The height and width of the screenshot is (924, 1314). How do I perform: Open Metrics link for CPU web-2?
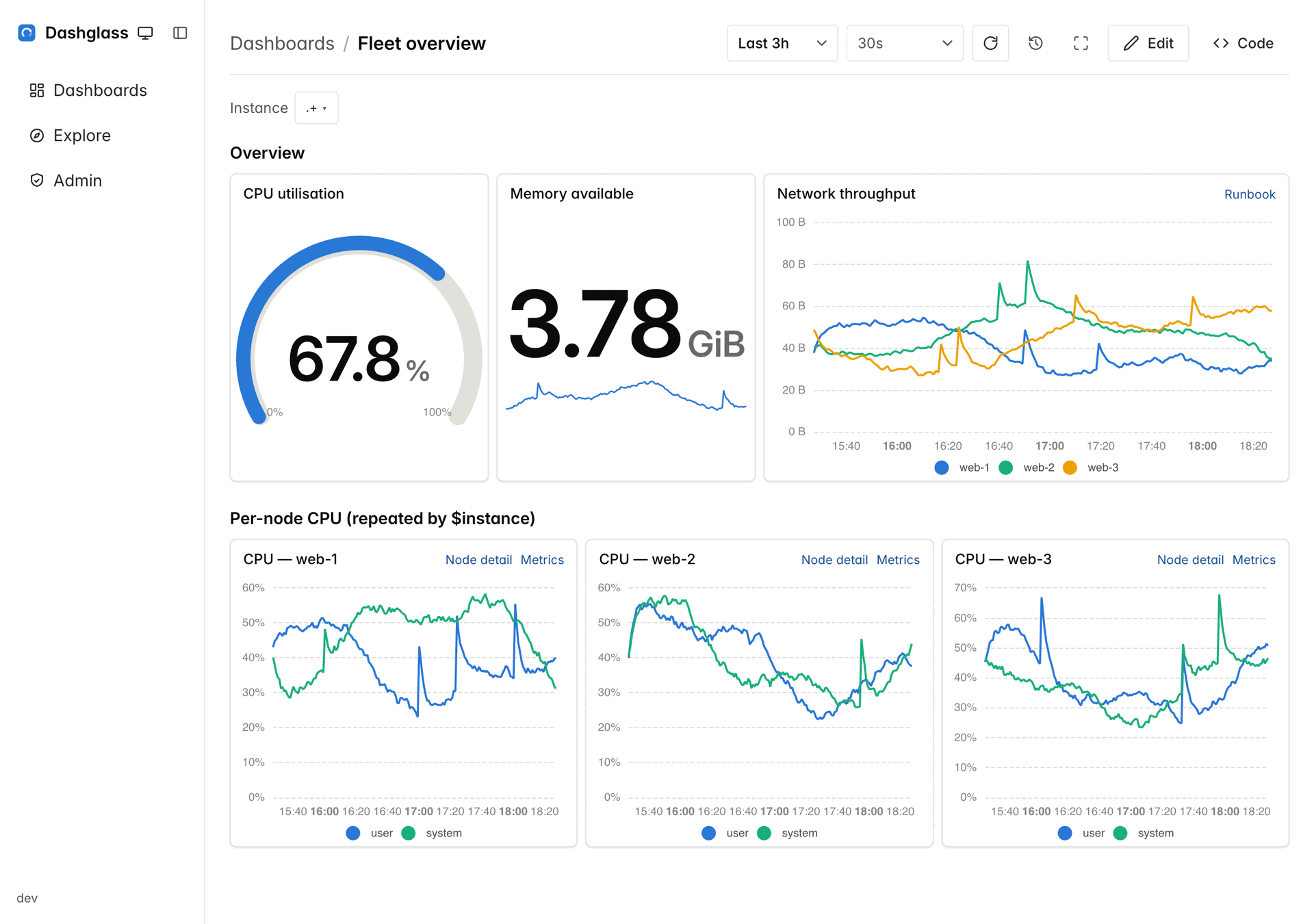[x=898, y=560]
